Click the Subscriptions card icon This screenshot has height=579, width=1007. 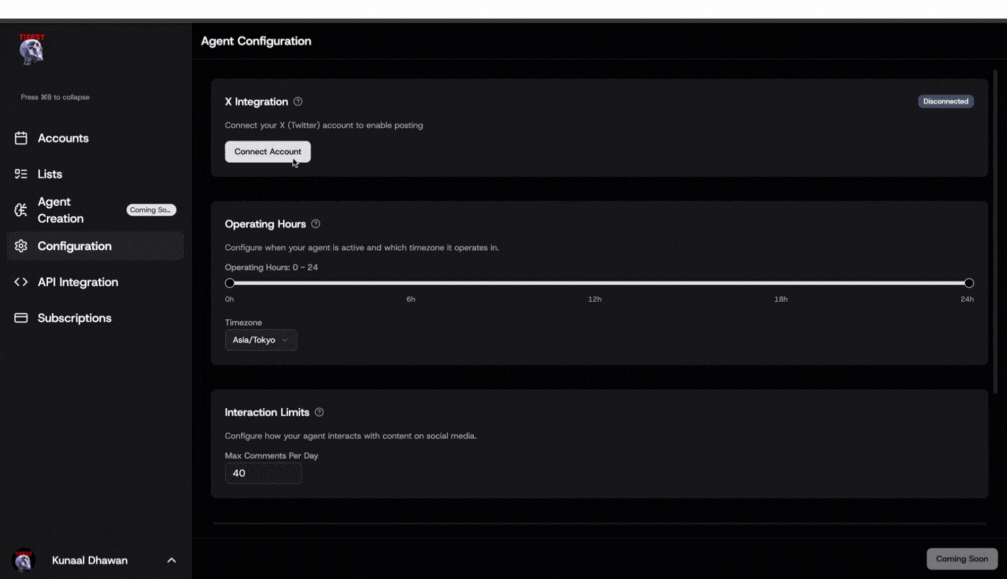tap(20, 318)
